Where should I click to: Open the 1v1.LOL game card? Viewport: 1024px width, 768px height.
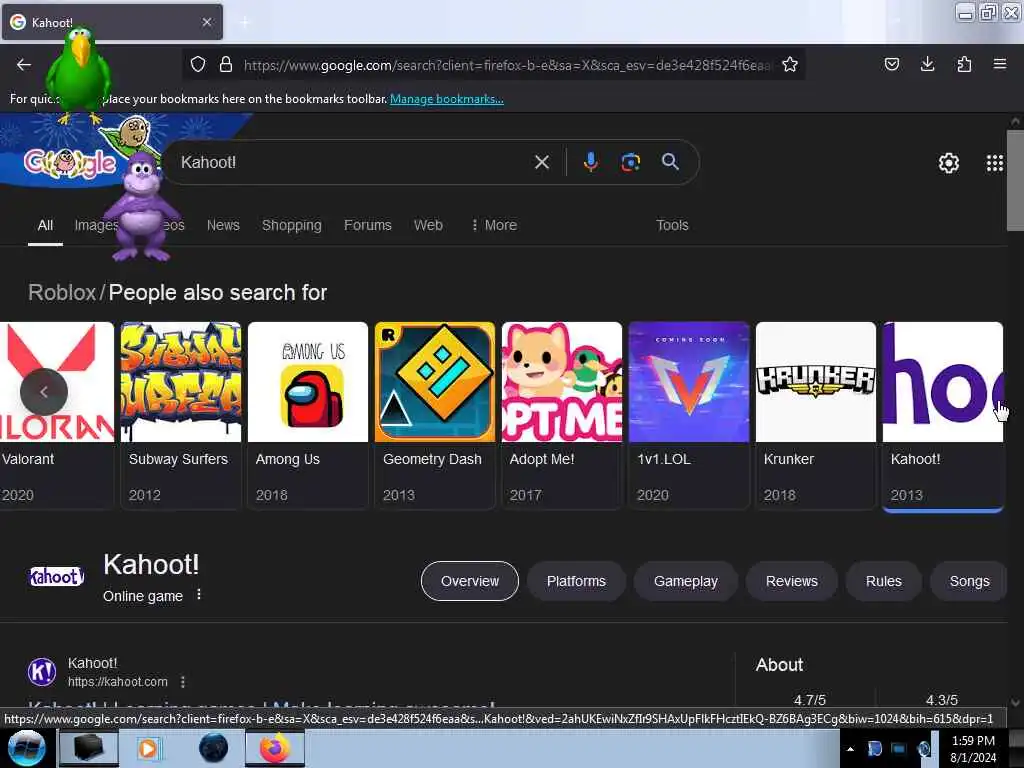(x=689, y=415)
